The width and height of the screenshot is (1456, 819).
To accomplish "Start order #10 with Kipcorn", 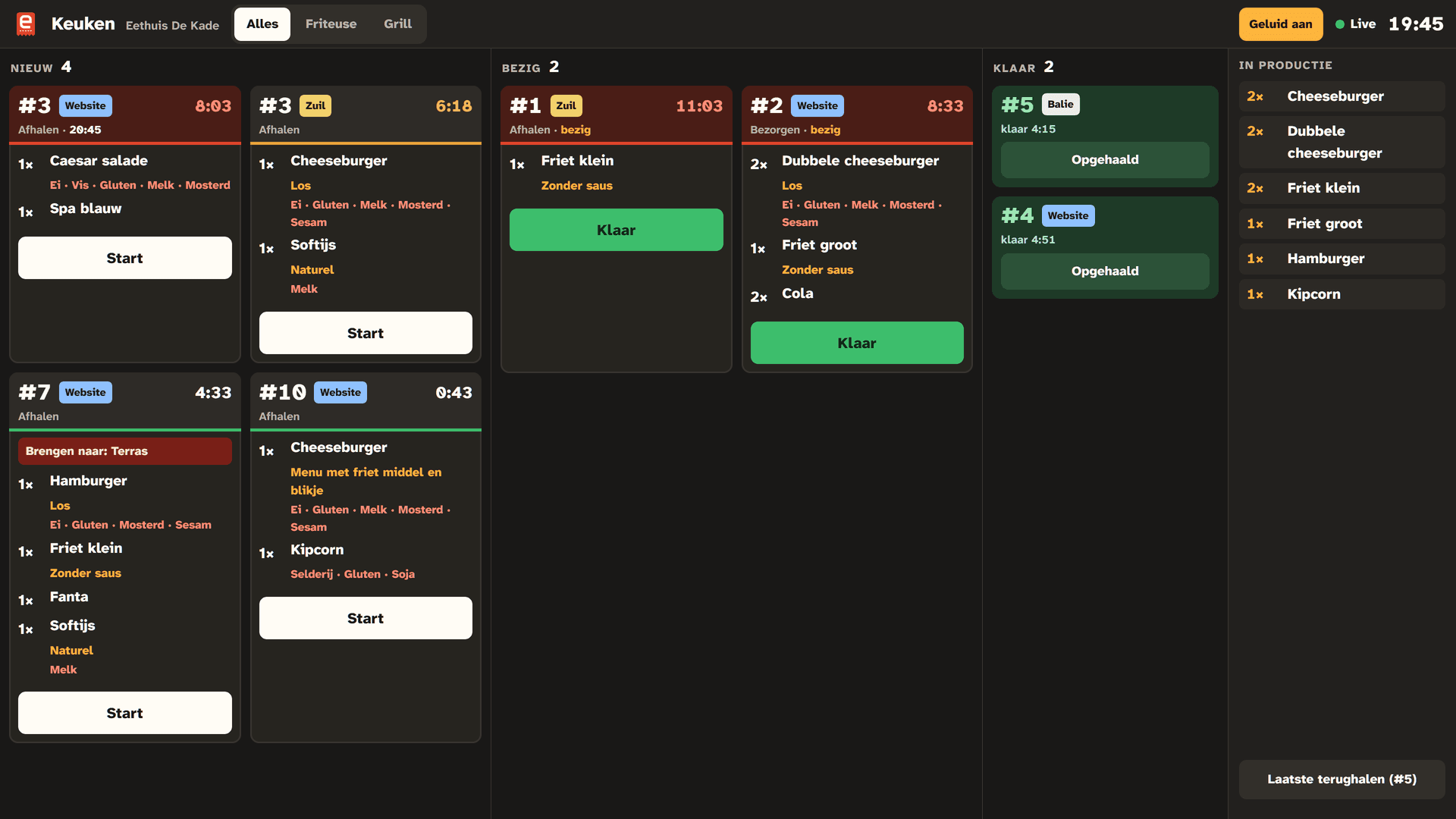I will tap(366, 618).
